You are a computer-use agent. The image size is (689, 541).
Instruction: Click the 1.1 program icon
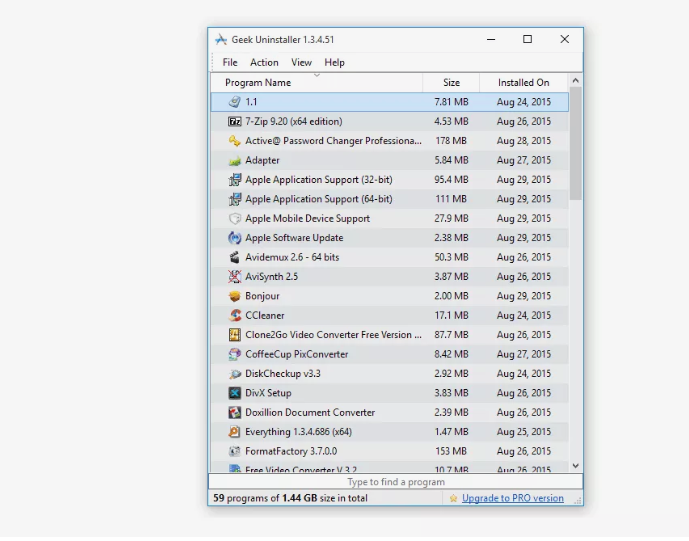point(235,102)
